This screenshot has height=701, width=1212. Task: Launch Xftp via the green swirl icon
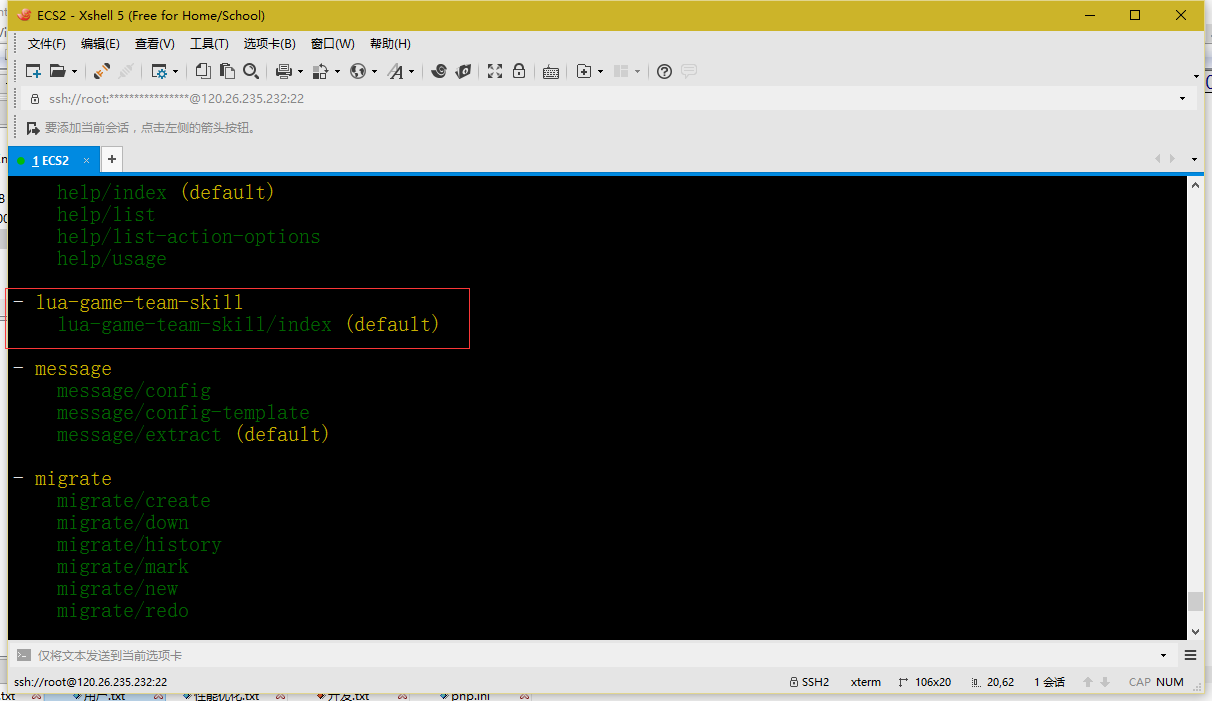[438, 71]
